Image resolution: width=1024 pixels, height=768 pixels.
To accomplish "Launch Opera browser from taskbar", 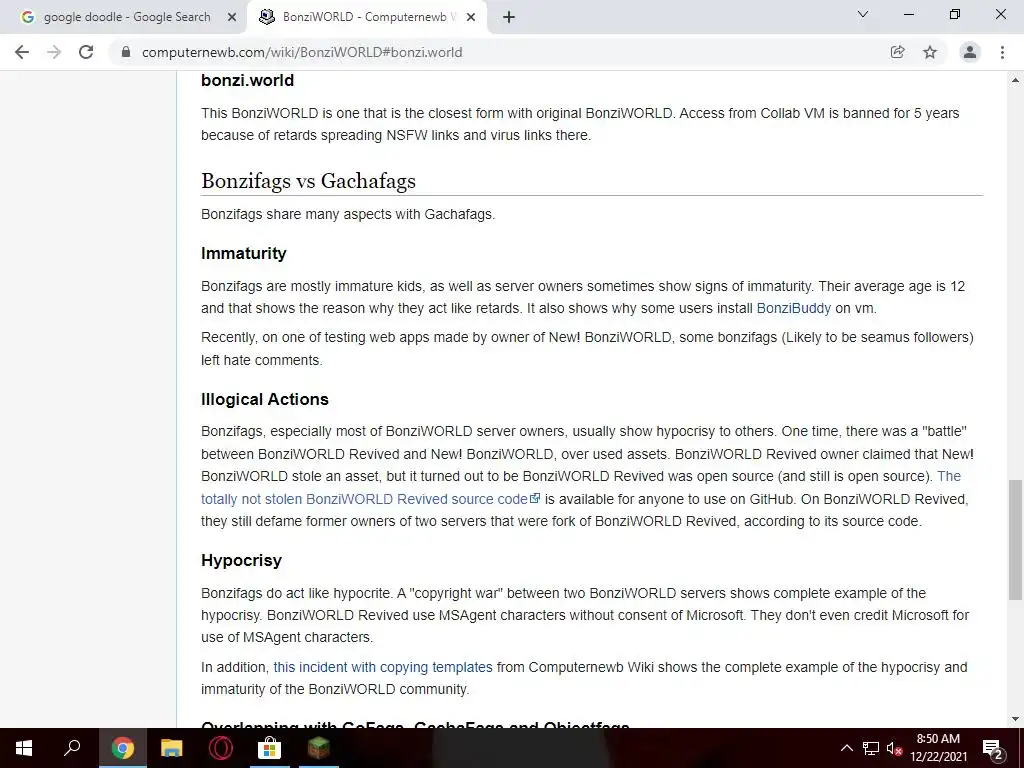I will (x=221, y=748).
